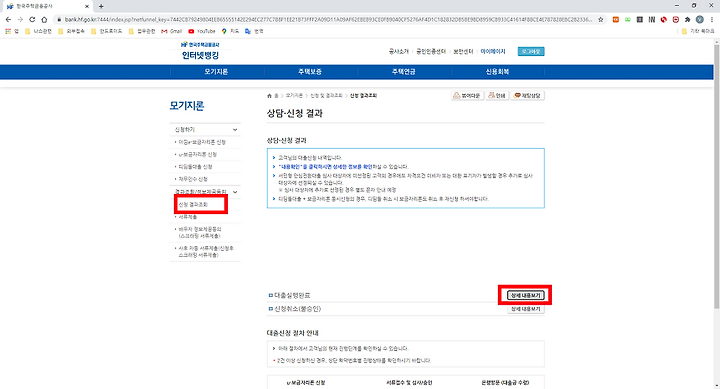
Task: Click the 대출신청 절차 안내 heading
Action: tap(292, 333)
